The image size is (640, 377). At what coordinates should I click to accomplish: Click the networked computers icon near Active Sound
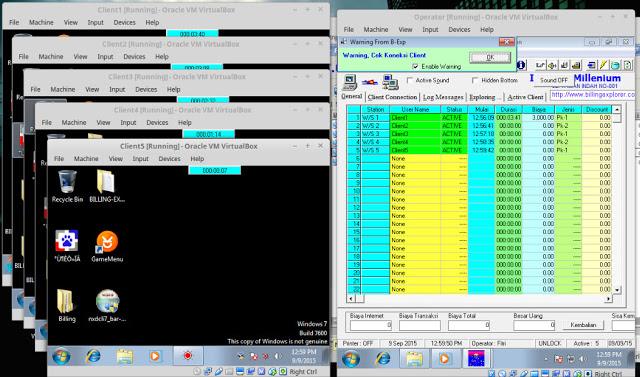click(x=391, y=82)
